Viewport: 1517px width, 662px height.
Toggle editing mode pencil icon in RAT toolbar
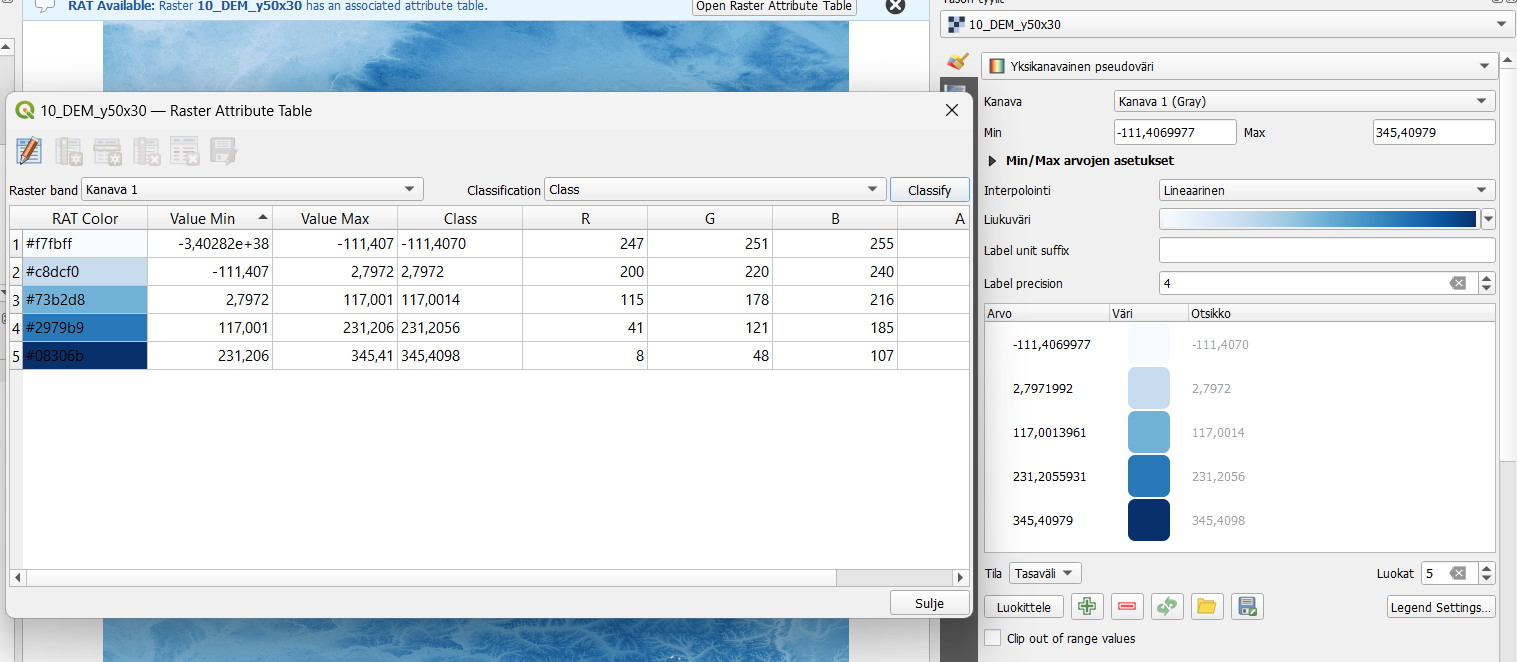[x=29, y=151]
